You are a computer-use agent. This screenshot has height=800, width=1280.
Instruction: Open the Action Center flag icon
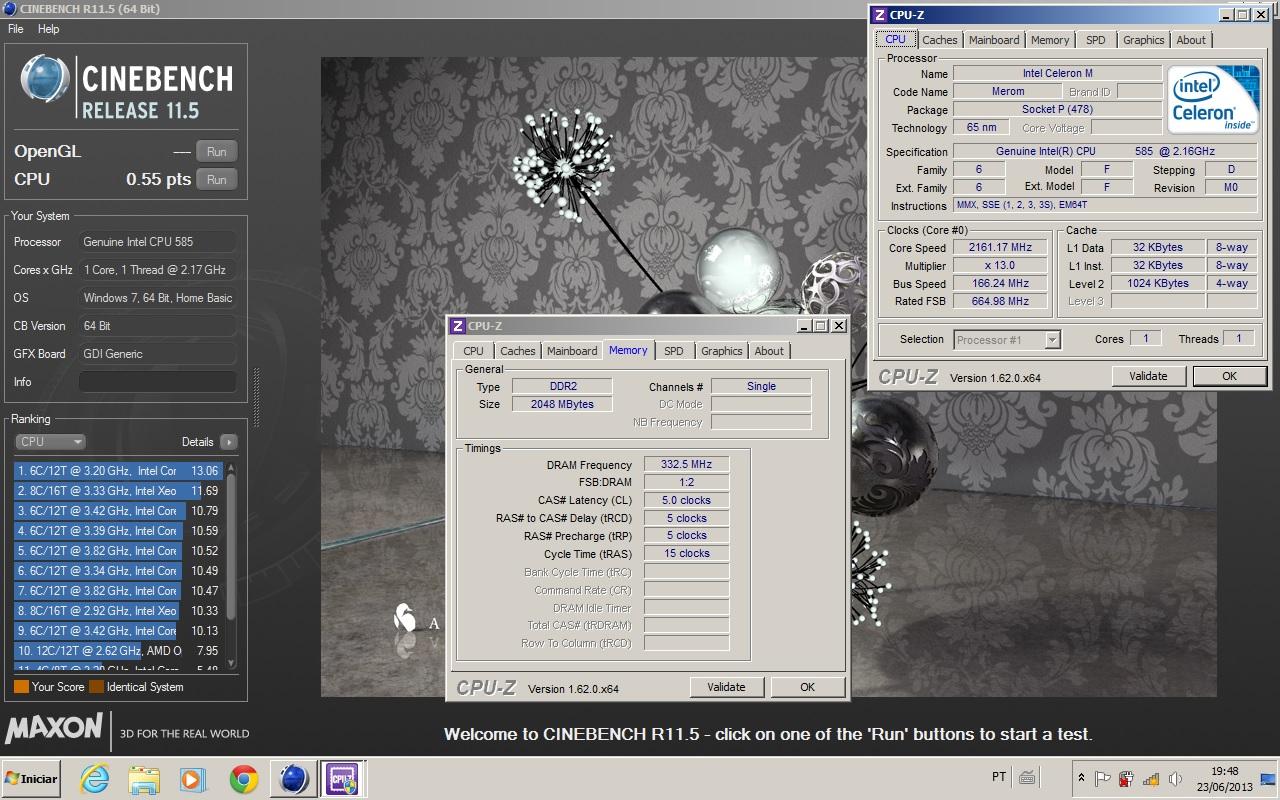1103,778
